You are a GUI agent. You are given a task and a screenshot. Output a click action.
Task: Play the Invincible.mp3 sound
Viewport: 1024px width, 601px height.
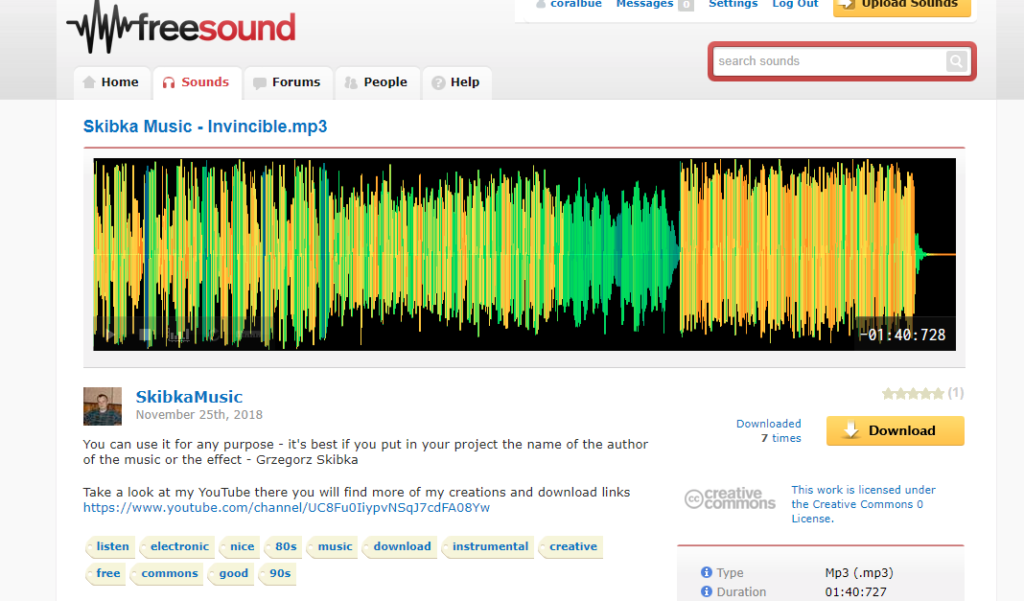tap(110, 335)
